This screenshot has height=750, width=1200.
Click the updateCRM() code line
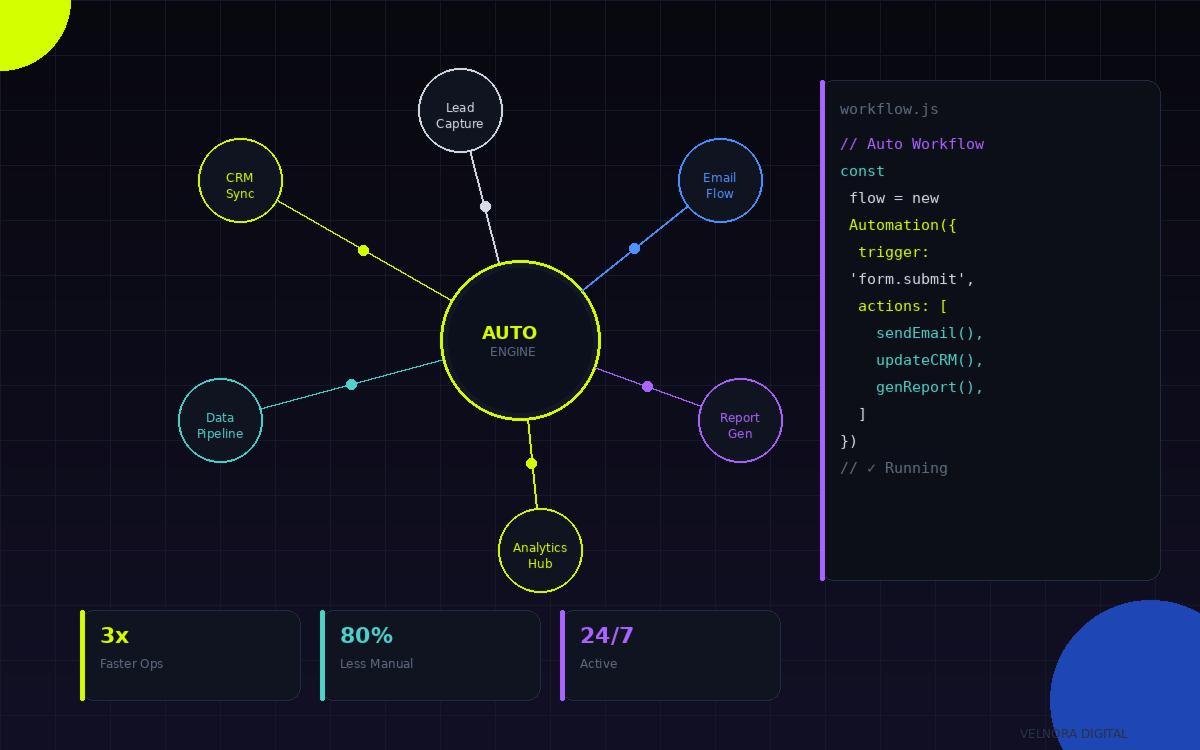[x=930, y=360]
